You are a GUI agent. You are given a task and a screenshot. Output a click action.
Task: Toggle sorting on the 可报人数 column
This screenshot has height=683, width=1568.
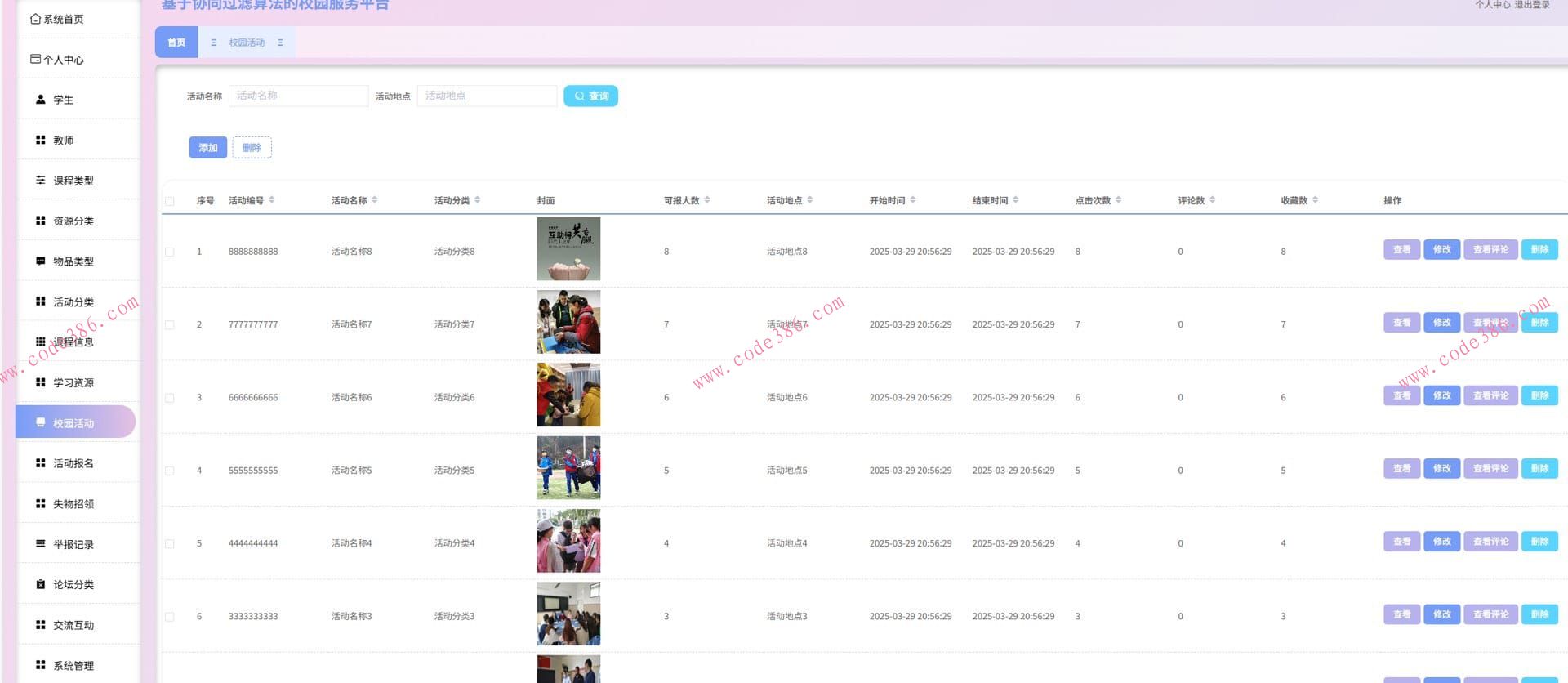point(707,200)
